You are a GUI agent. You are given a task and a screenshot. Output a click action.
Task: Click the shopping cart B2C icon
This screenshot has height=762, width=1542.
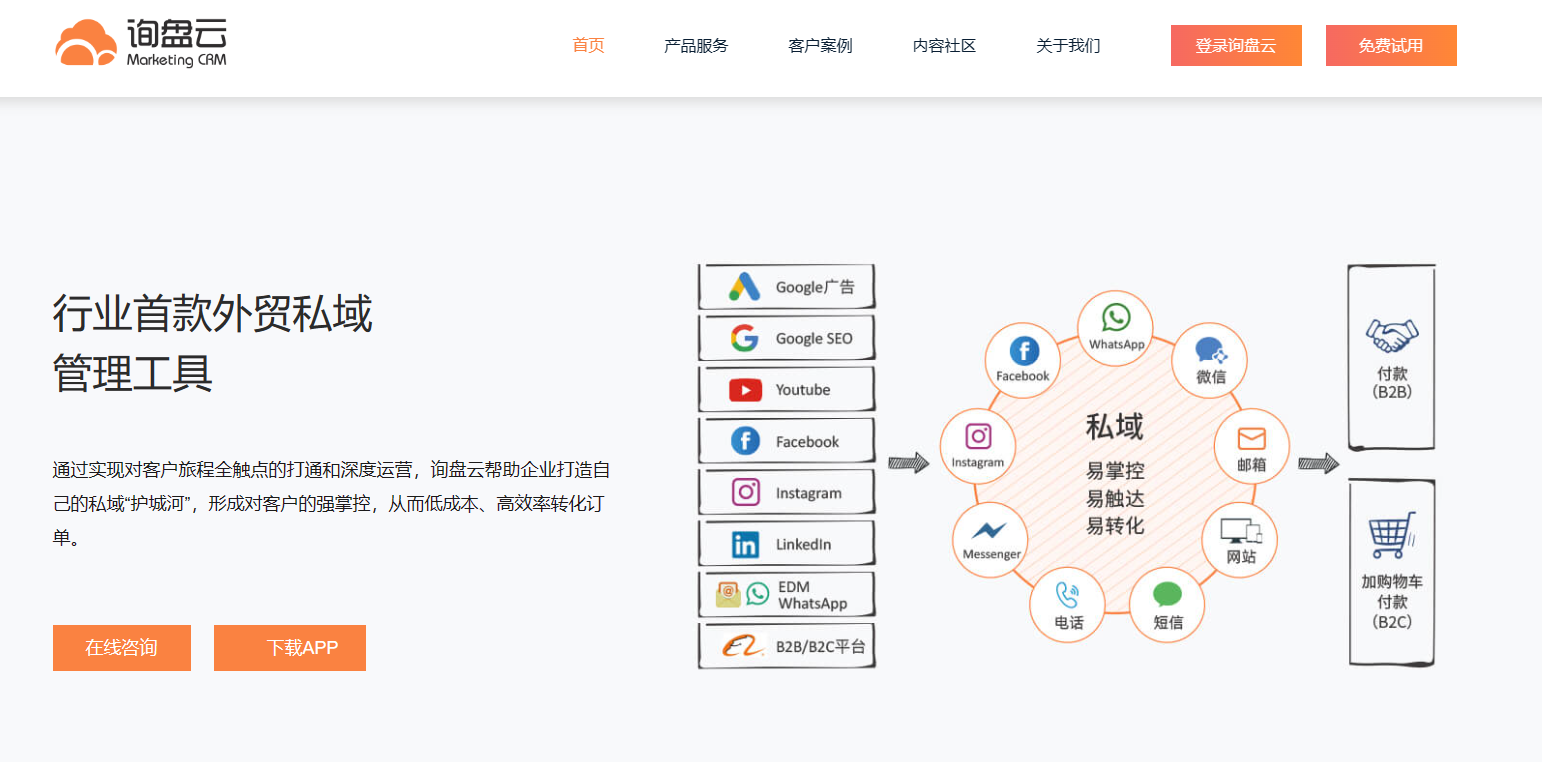1392,535
